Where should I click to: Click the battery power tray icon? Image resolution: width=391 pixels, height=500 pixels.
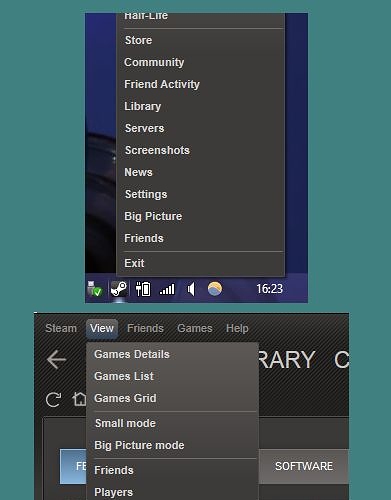[x=143, y=289]
